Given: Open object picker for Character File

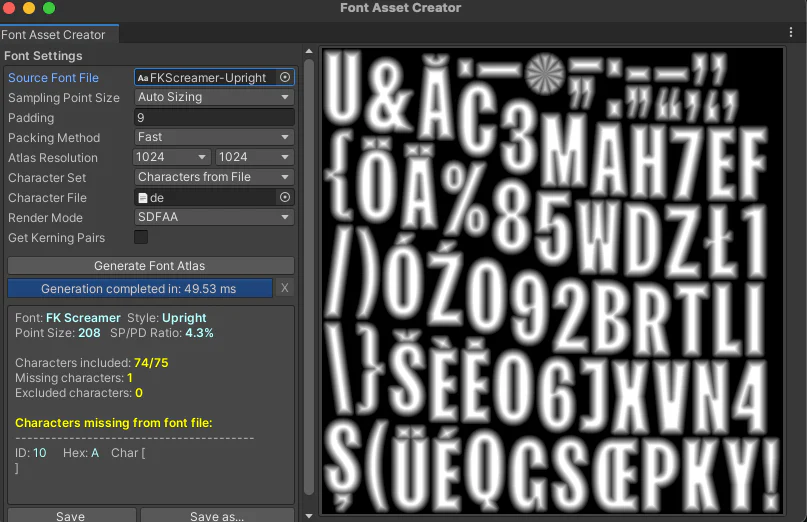Looking at the screenshot, I should coord(285,197).
